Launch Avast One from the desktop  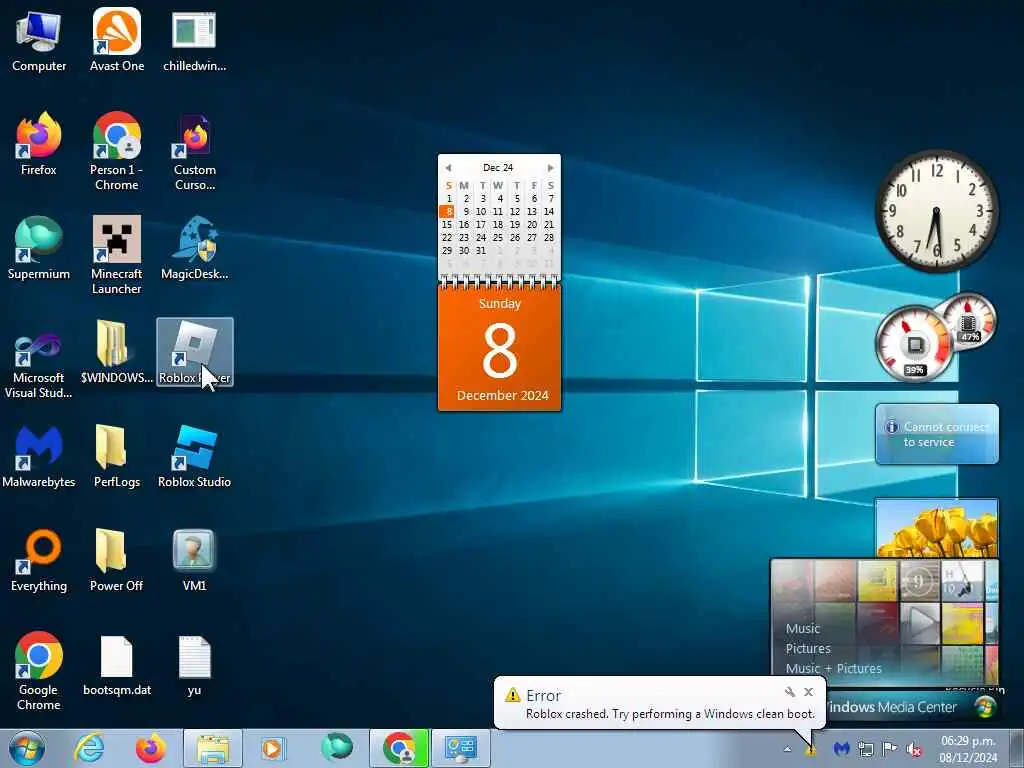click(x=117, y=40)
